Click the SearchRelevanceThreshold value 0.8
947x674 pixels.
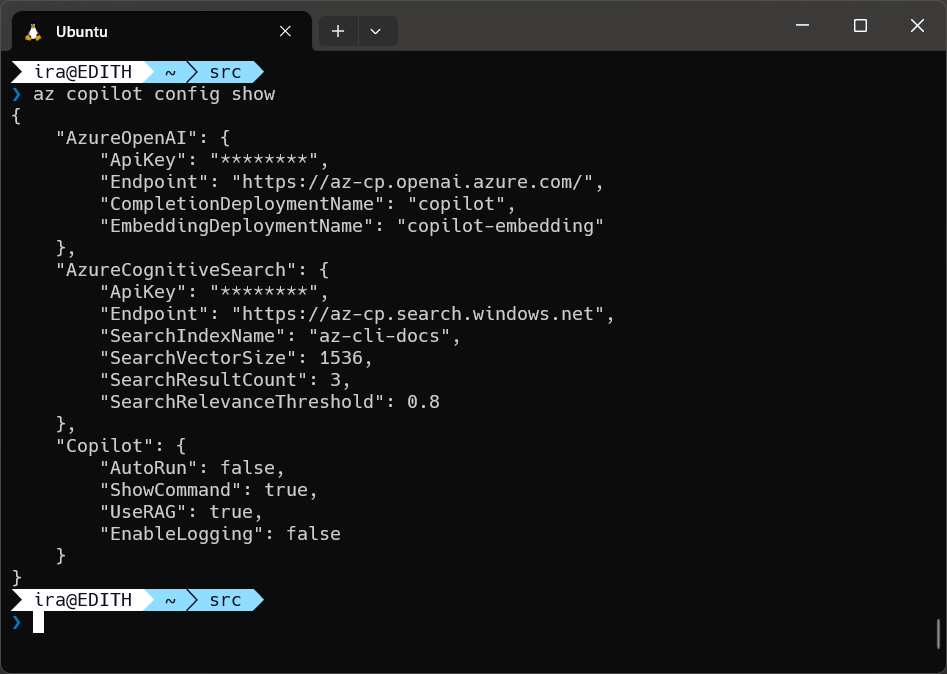click(x=423, y=402)
